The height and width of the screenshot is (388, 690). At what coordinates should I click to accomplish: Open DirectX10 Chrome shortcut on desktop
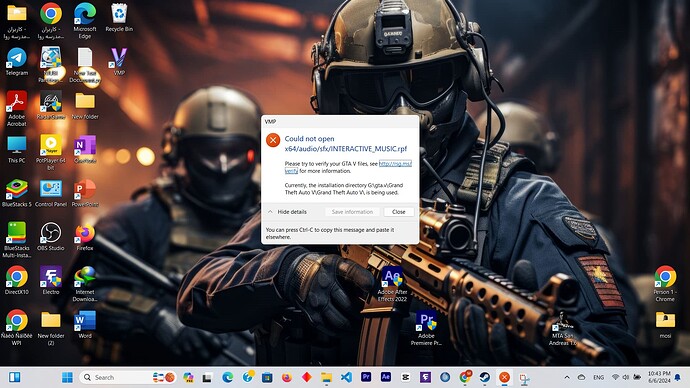17,280
